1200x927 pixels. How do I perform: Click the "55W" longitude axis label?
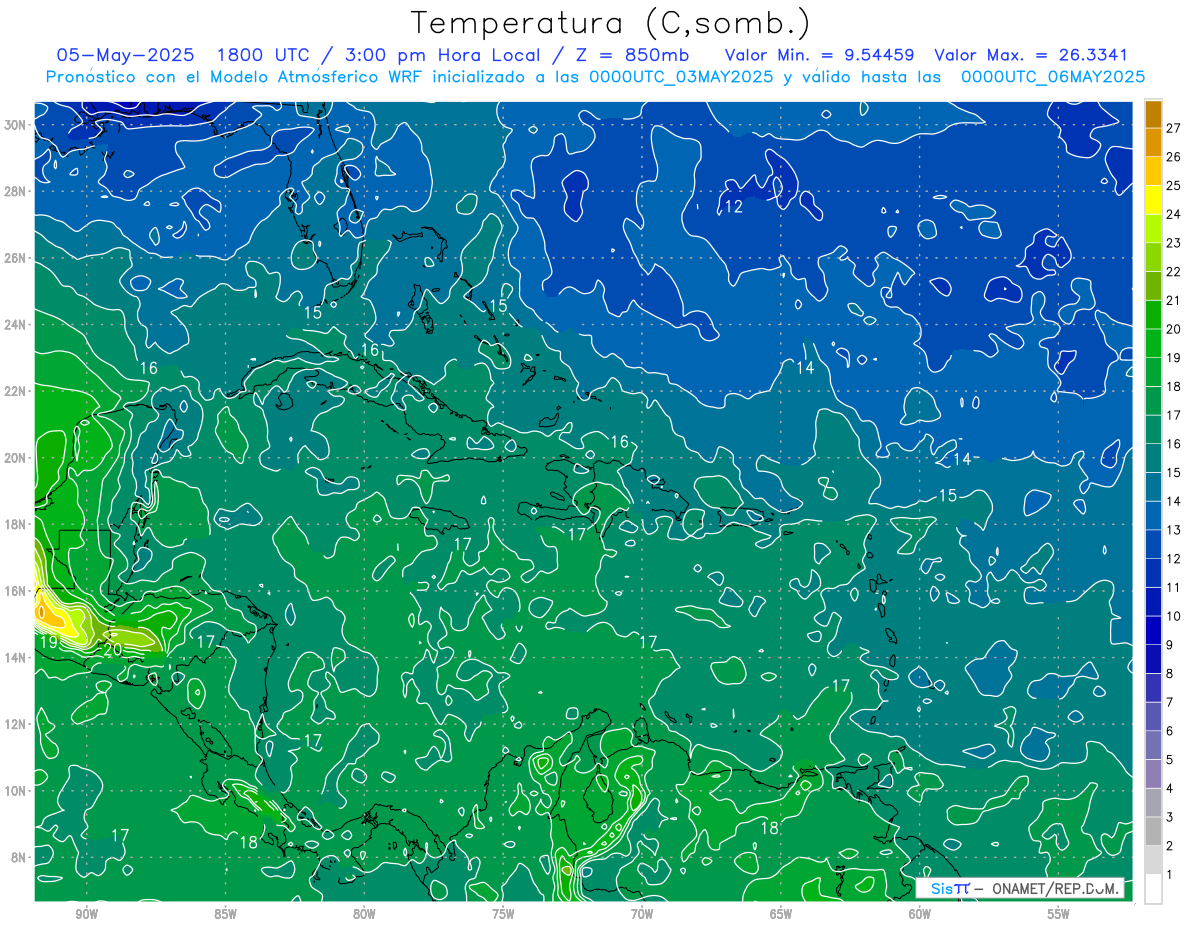pyautogui.click(x=1059, y=915)
